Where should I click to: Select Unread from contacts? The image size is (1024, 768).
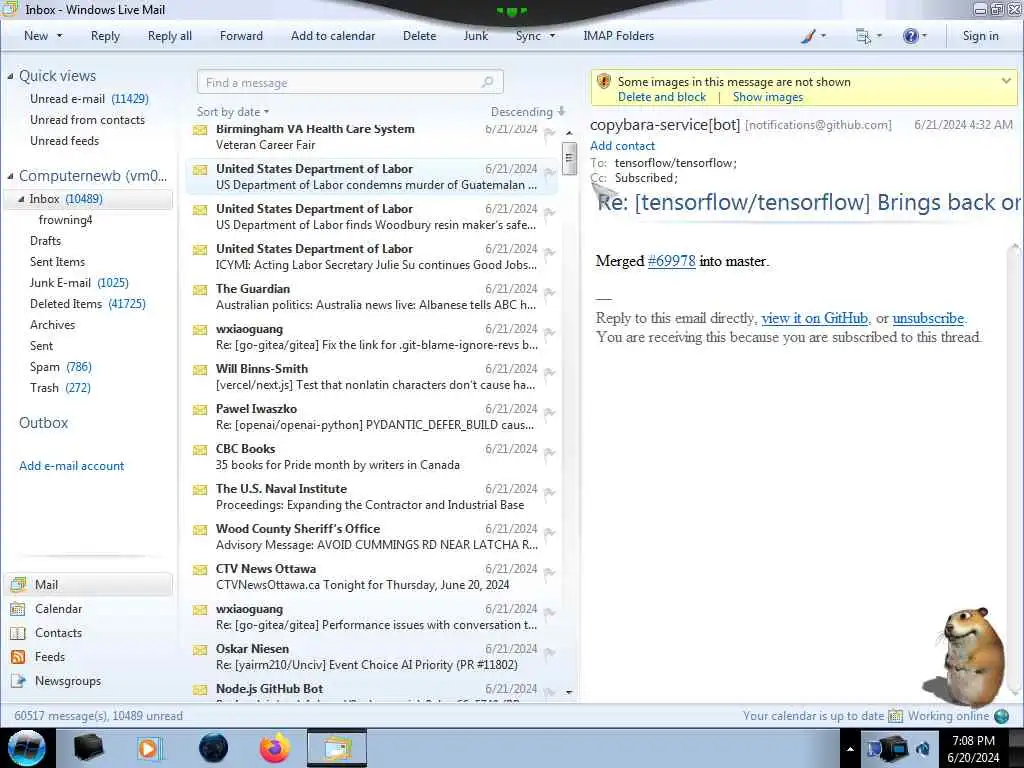pos(88,120)
